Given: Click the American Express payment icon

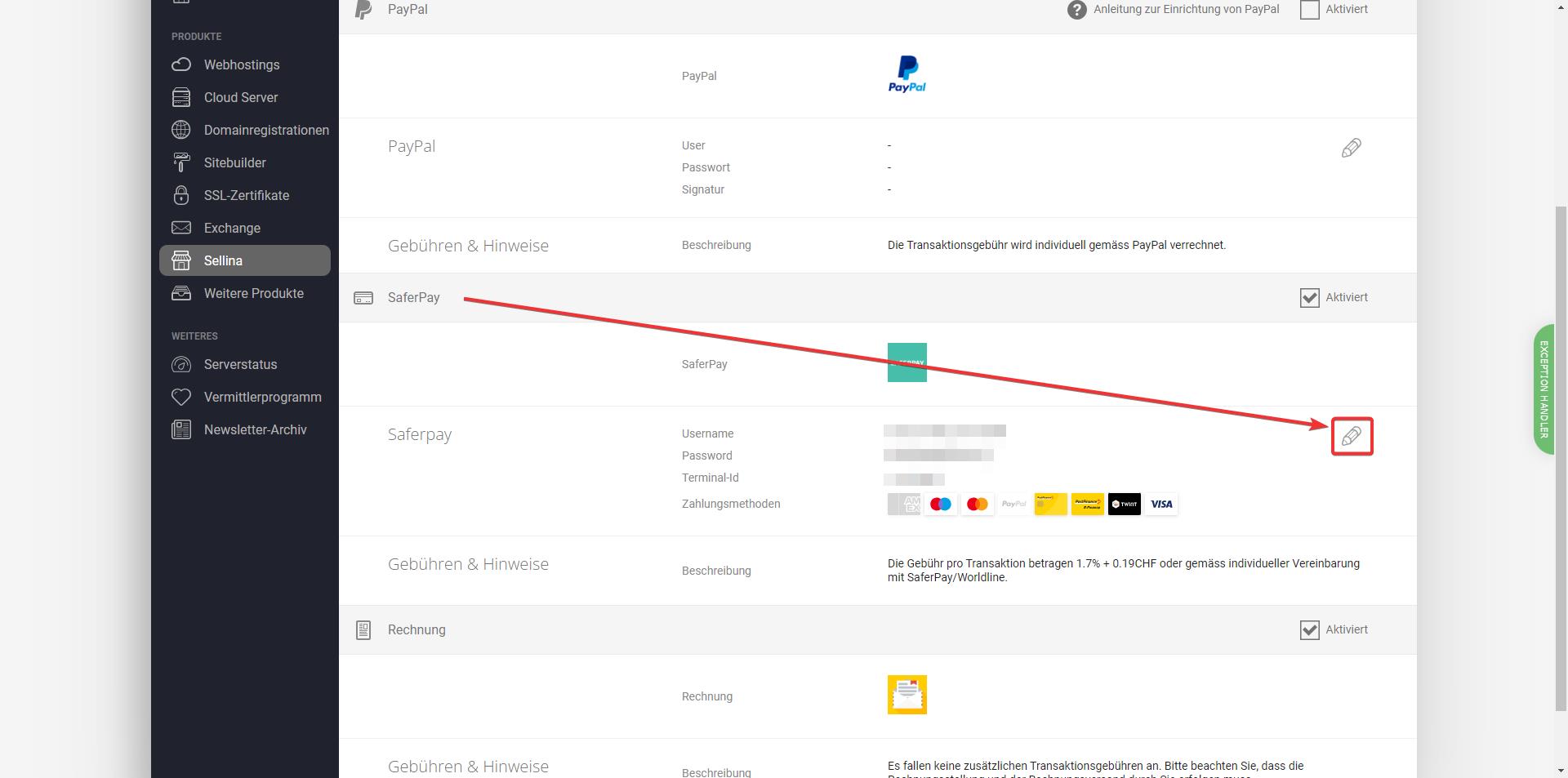Looking at the screenshot, I should click(x=904, y=504).
